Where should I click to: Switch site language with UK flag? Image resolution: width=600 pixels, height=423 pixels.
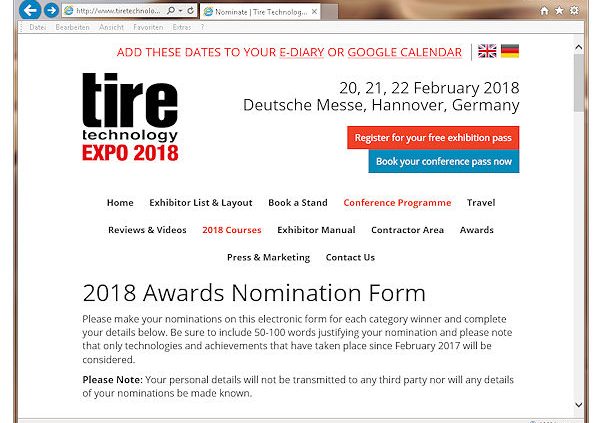click(487, 51)
